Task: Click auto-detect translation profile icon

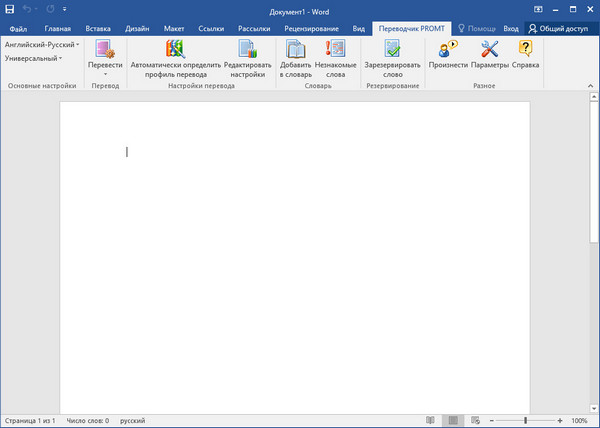Action: tap(176, 49)
